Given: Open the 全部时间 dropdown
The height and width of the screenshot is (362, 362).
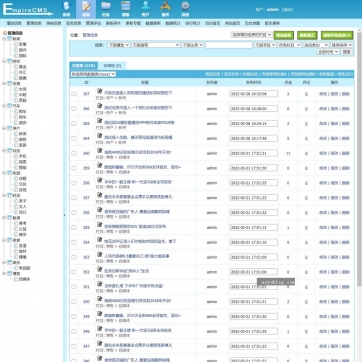Looking at the screenshot, I should click(x=328, y=52).
